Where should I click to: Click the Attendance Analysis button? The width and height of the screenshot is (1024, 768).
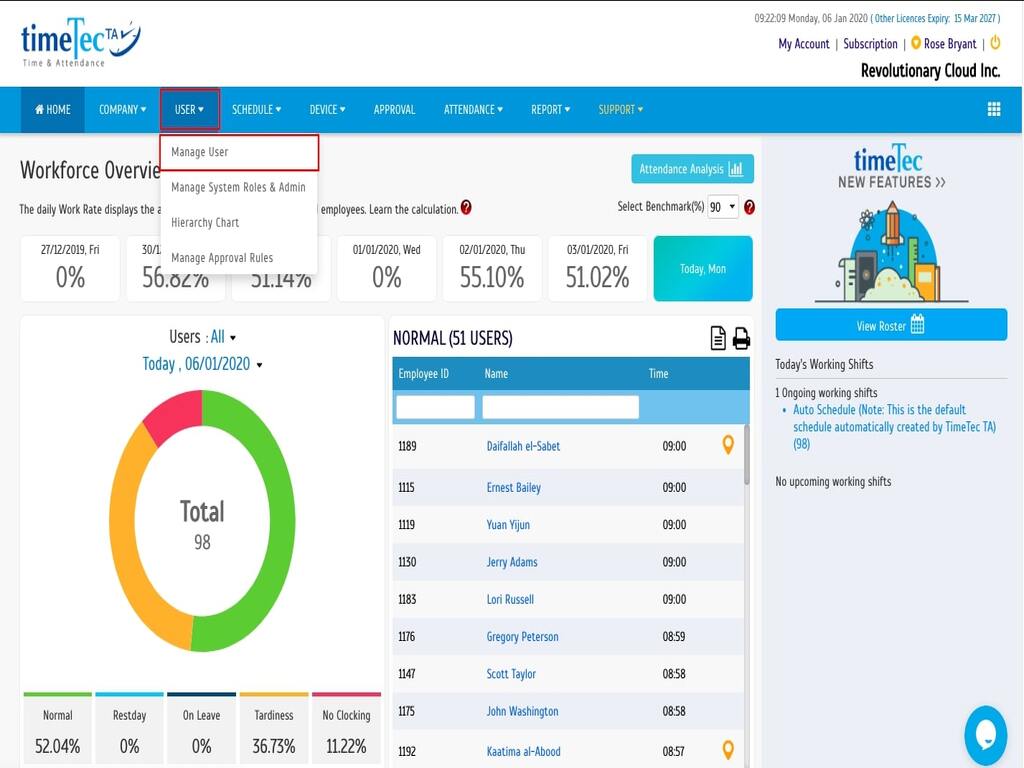click(692, 169)
